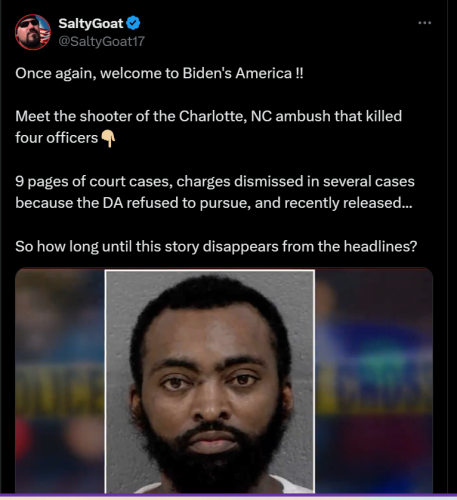The width and height of the screenshot is (457, 500).
Task: Click the purple bar below the image
Action: [x=228, y=497]
